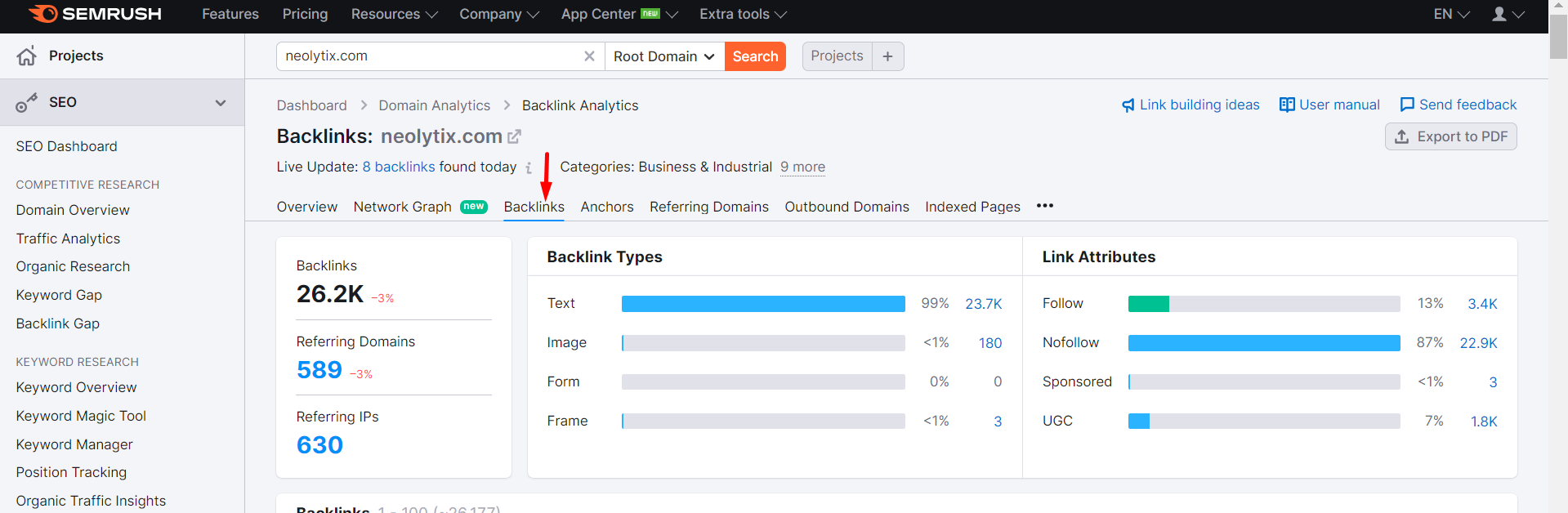Click the Projects home icon
1568x513 pixels.
pos(26,56)
